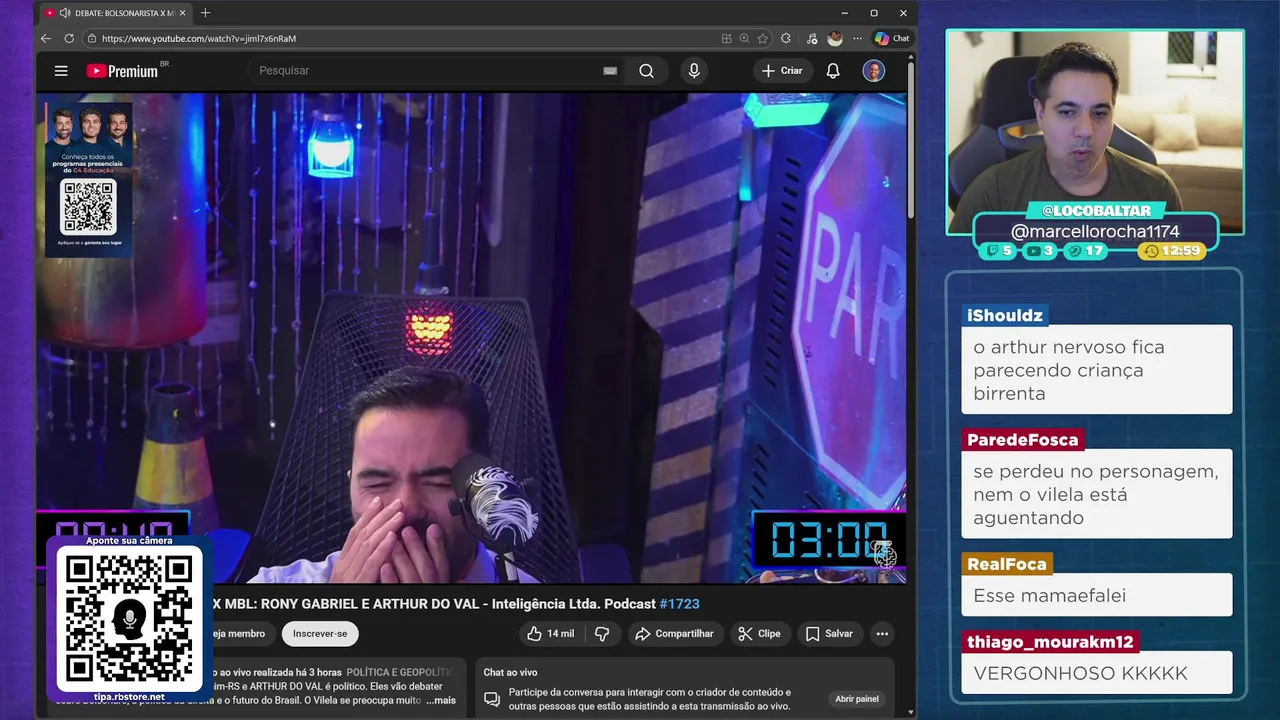Dislike the video thumbs-down button
Screen dimensions: 1280x720
[x=602, y=634]
